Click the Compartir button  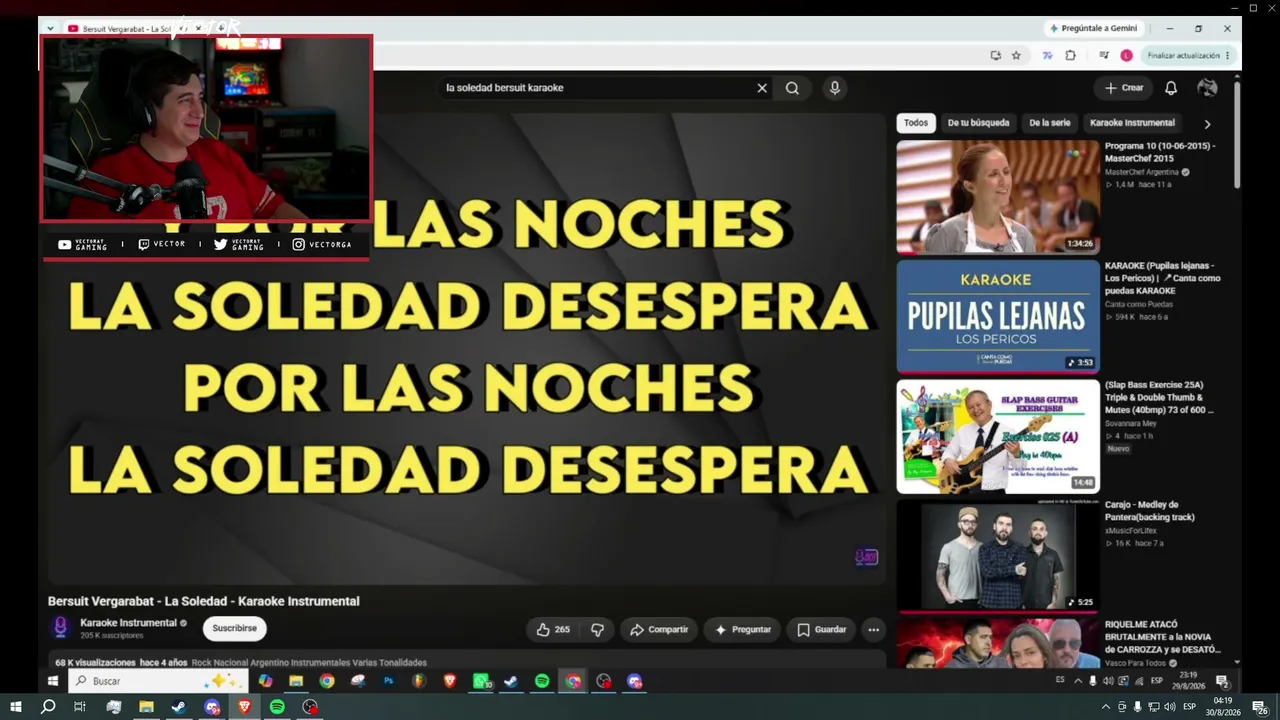pyautogui.click(x=659, y=630)
